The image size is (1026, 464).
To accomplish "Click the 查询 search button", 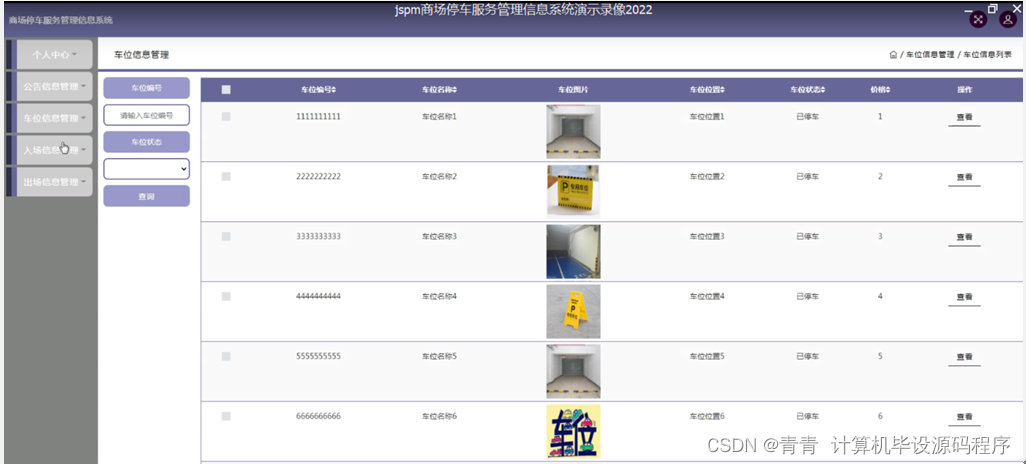I will [x=147, y=196].
